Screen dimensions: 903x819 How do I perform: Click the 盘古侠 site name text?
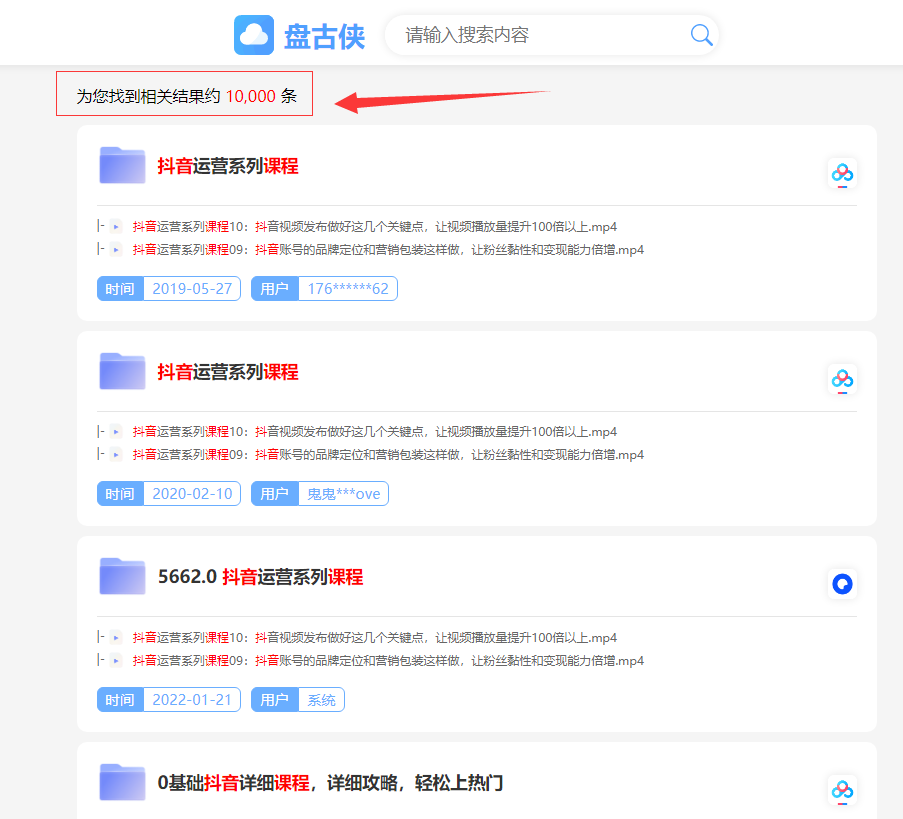pos(324,36)
